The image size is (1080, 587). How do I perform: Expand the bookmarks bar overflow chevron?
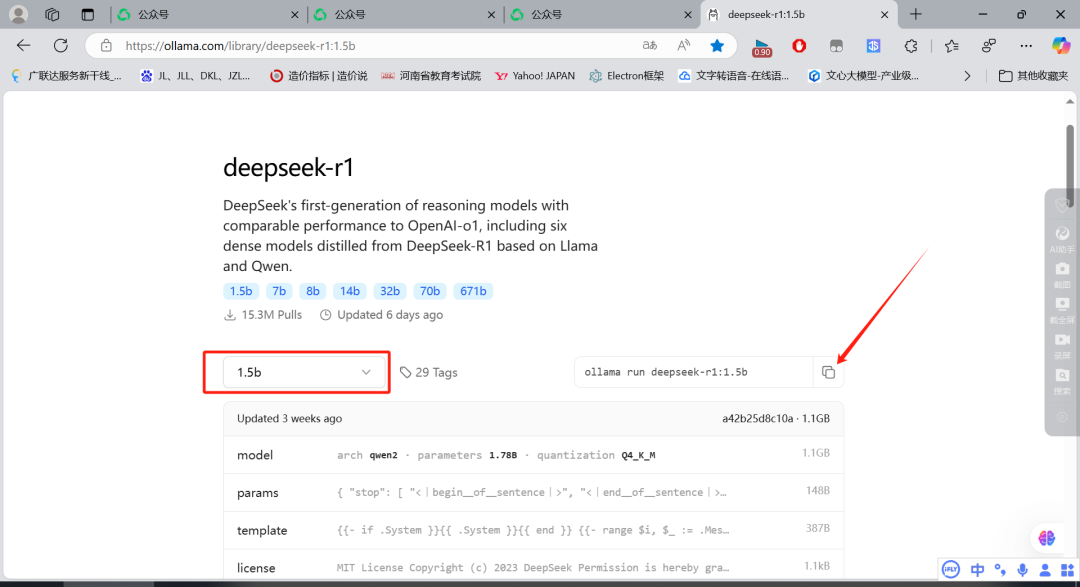(x=967, y=76)
